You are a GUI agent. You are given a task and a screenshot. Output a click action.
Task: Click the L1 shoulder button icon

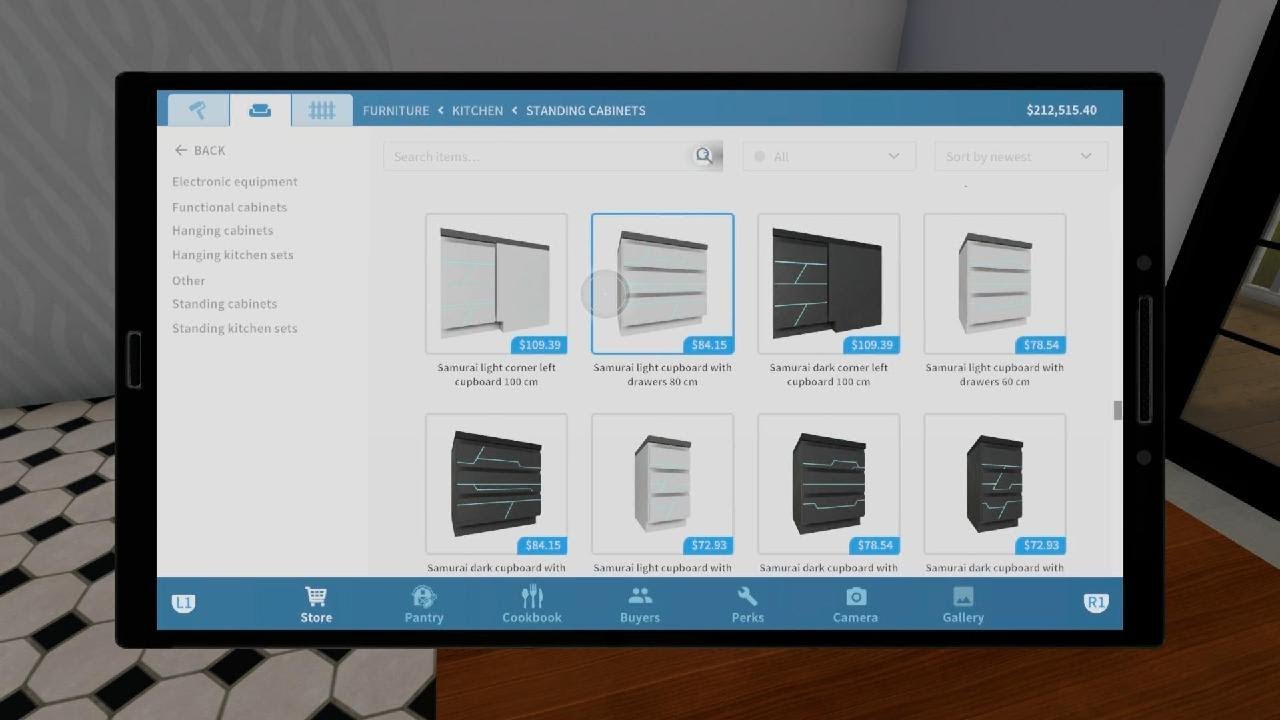pos(183,603)
